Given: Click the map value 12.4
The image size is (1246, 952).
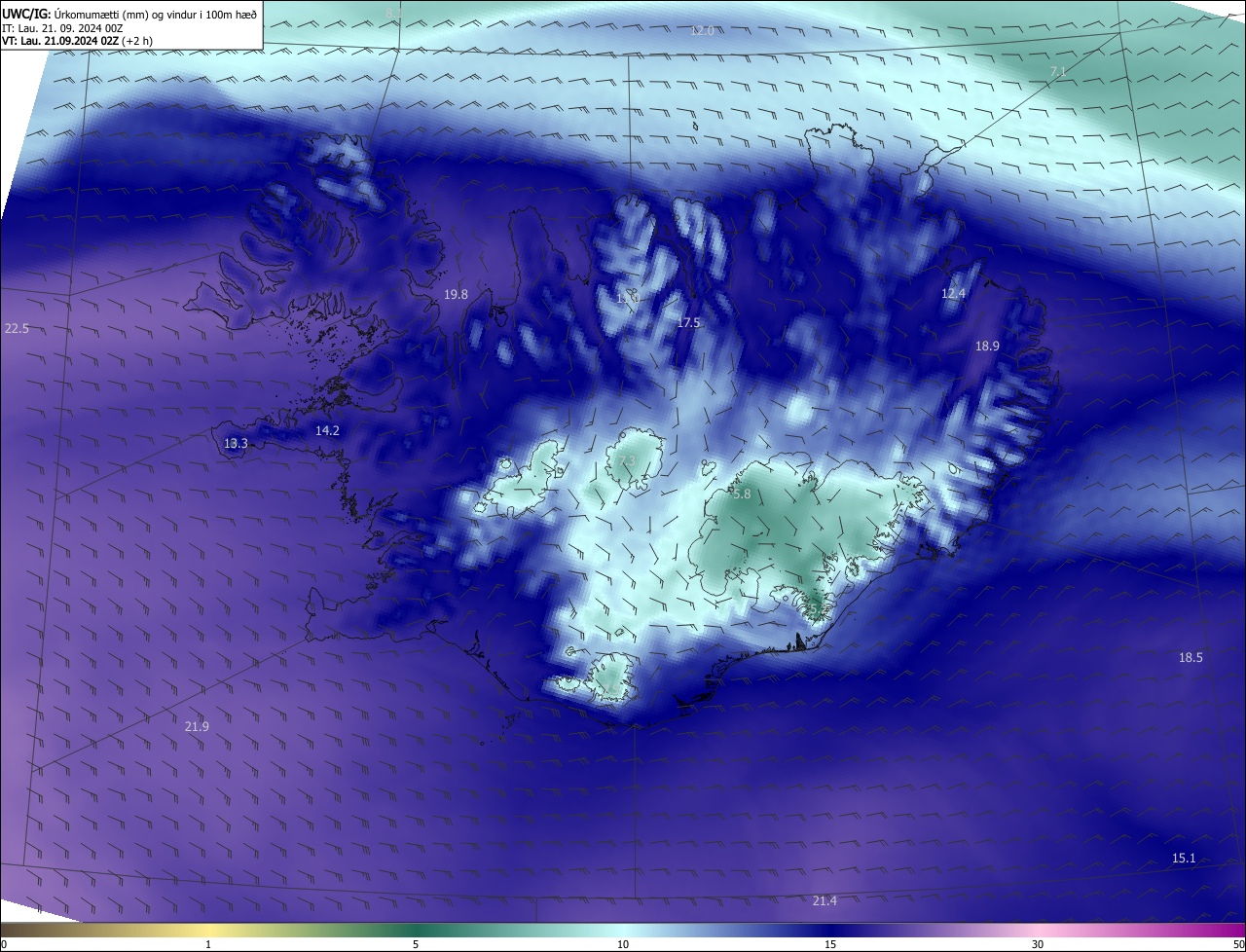Looking at the screenshot, I should point(953,293).
